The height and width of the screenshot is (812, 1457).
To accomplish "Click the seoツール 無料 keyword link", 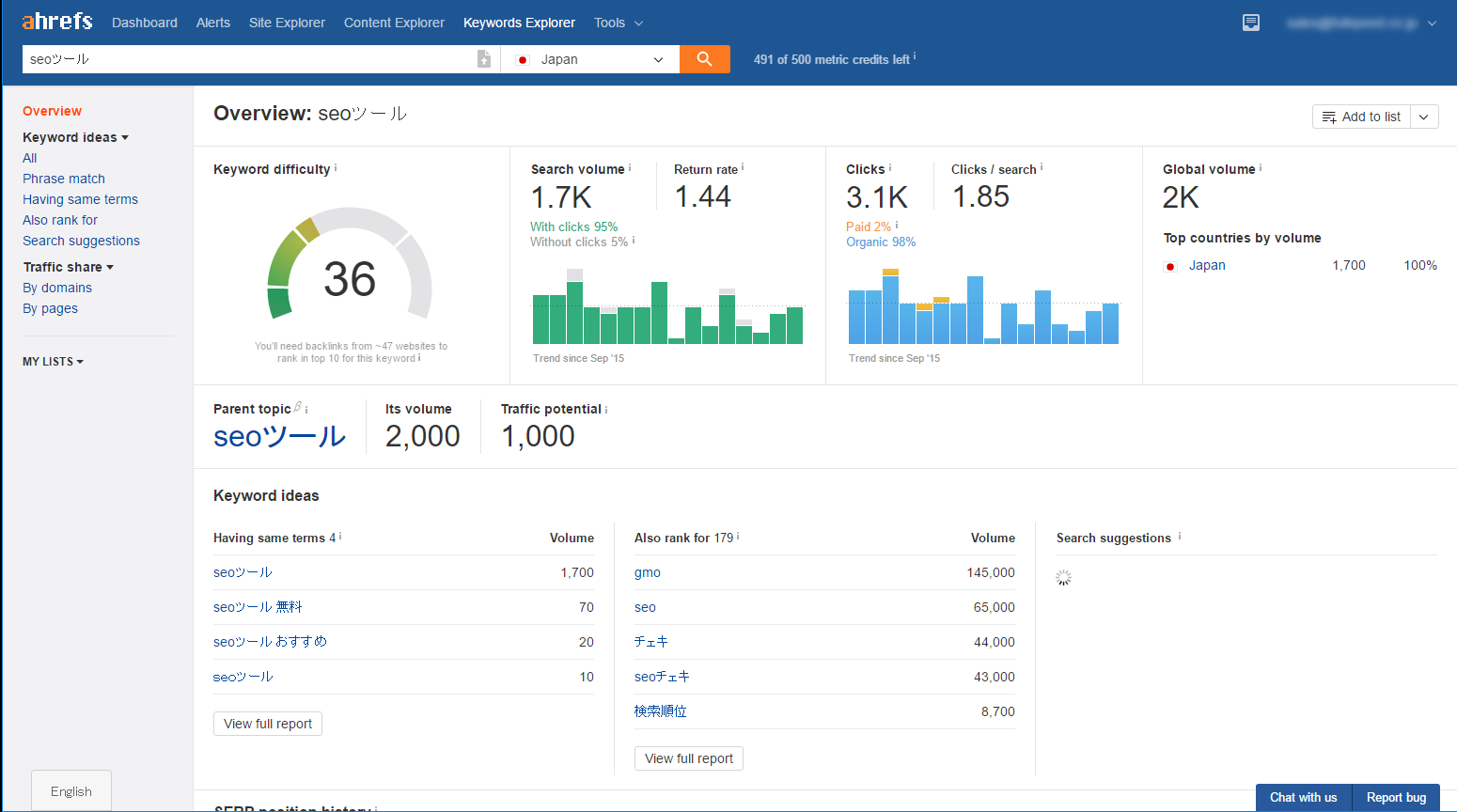I will [x=258, y=607].
